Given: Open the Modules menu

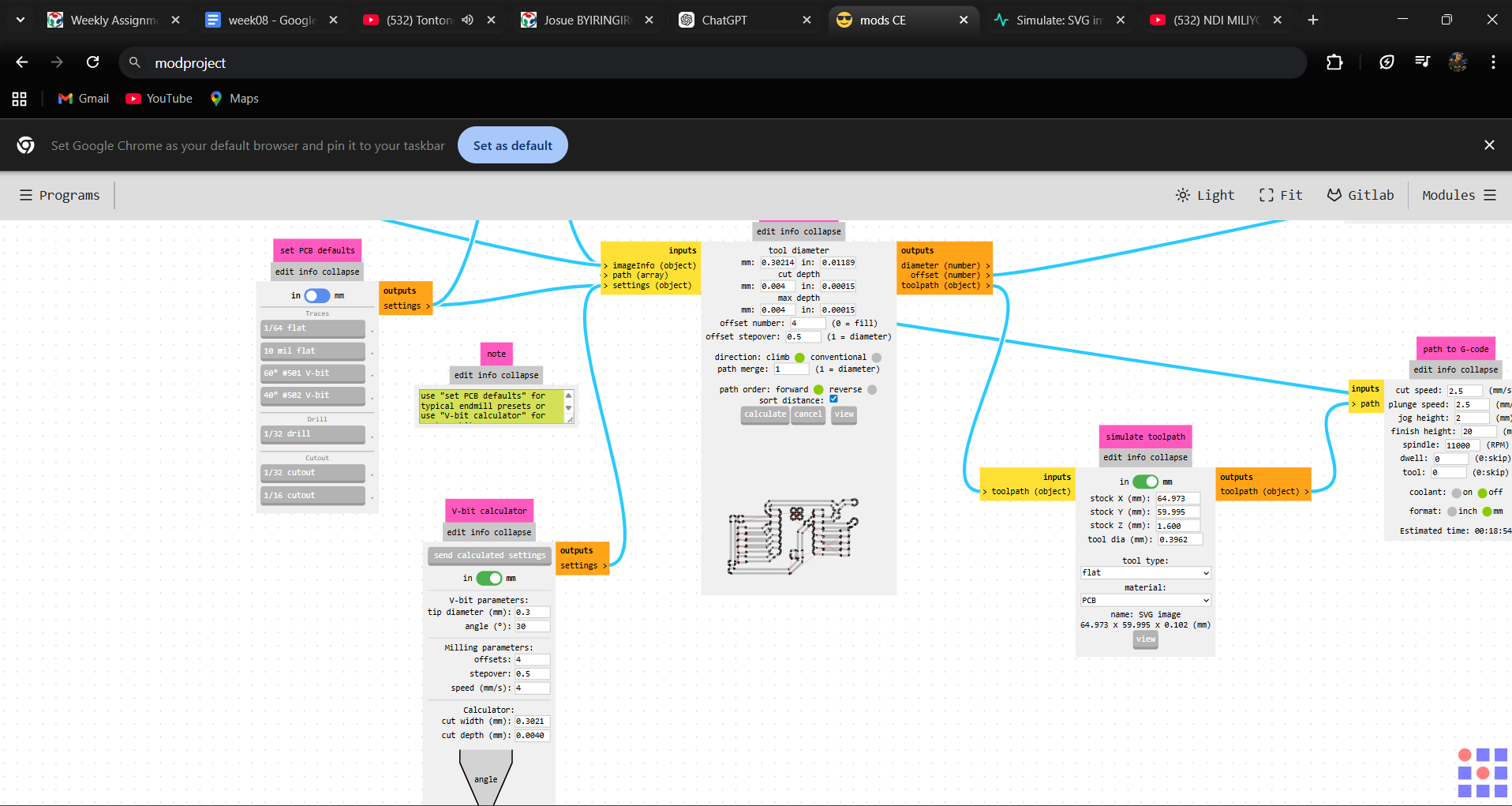Looking at the screenshot, I should pos(1459,195).
